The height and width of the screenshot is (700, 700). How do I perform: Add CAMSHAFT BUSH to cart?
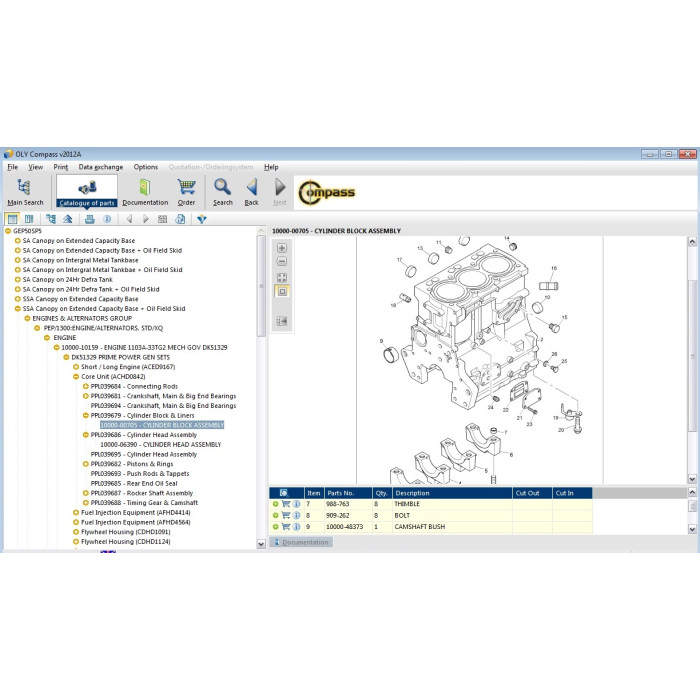[x=286, y=527]
